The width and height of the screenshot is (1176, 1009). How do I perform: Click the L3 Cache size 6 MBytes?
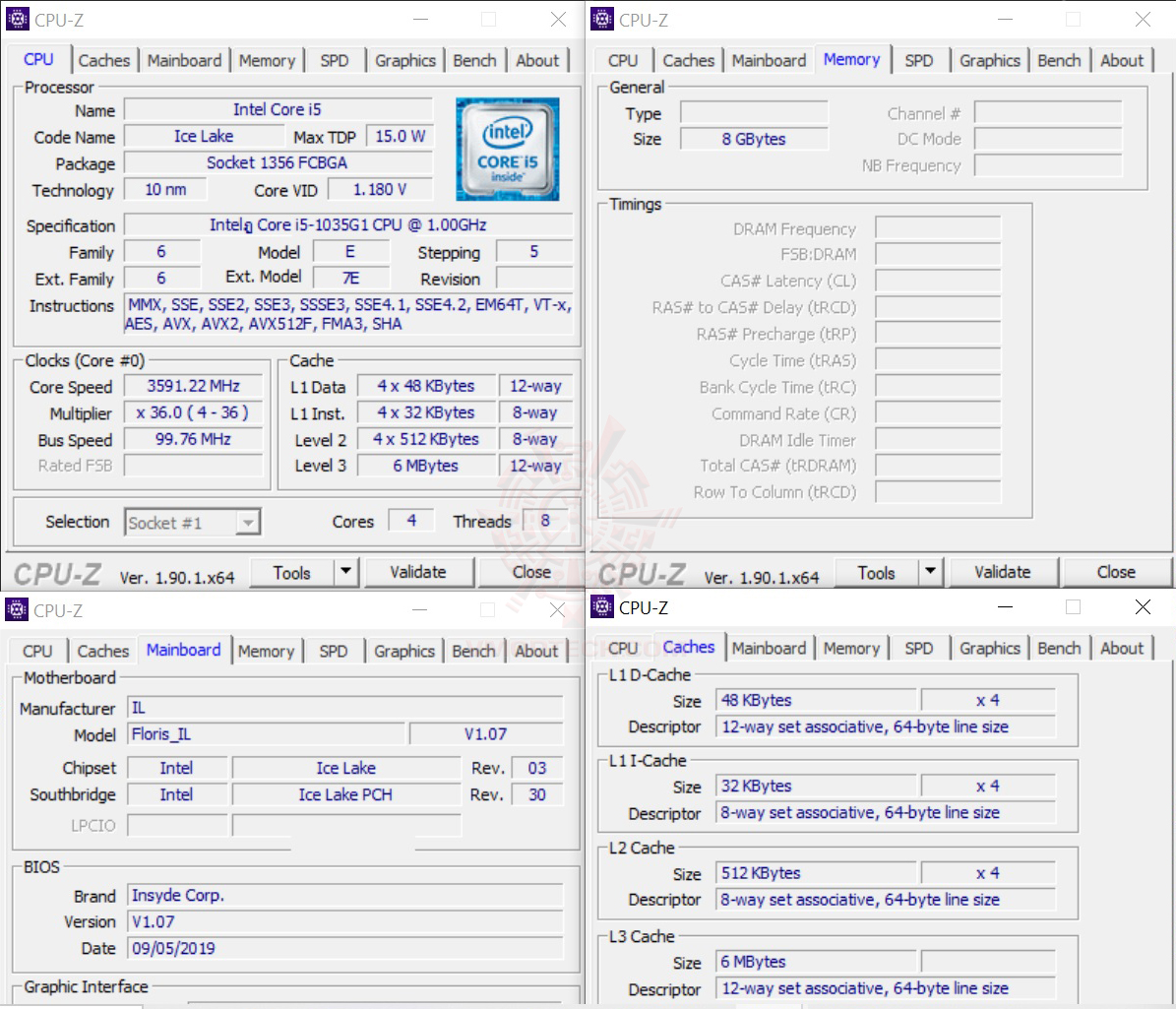click(x=815, y=962)
